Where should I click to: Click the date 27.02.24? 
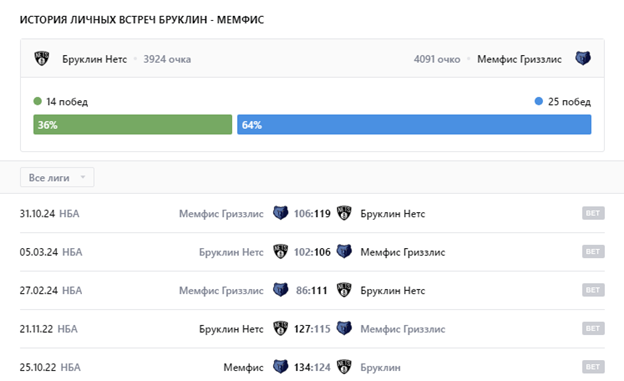[x=39, y=291]
